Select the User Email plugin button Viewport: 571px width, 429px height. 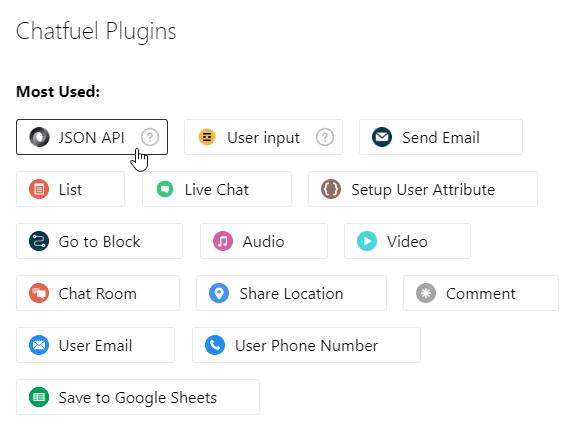point(95,345)
